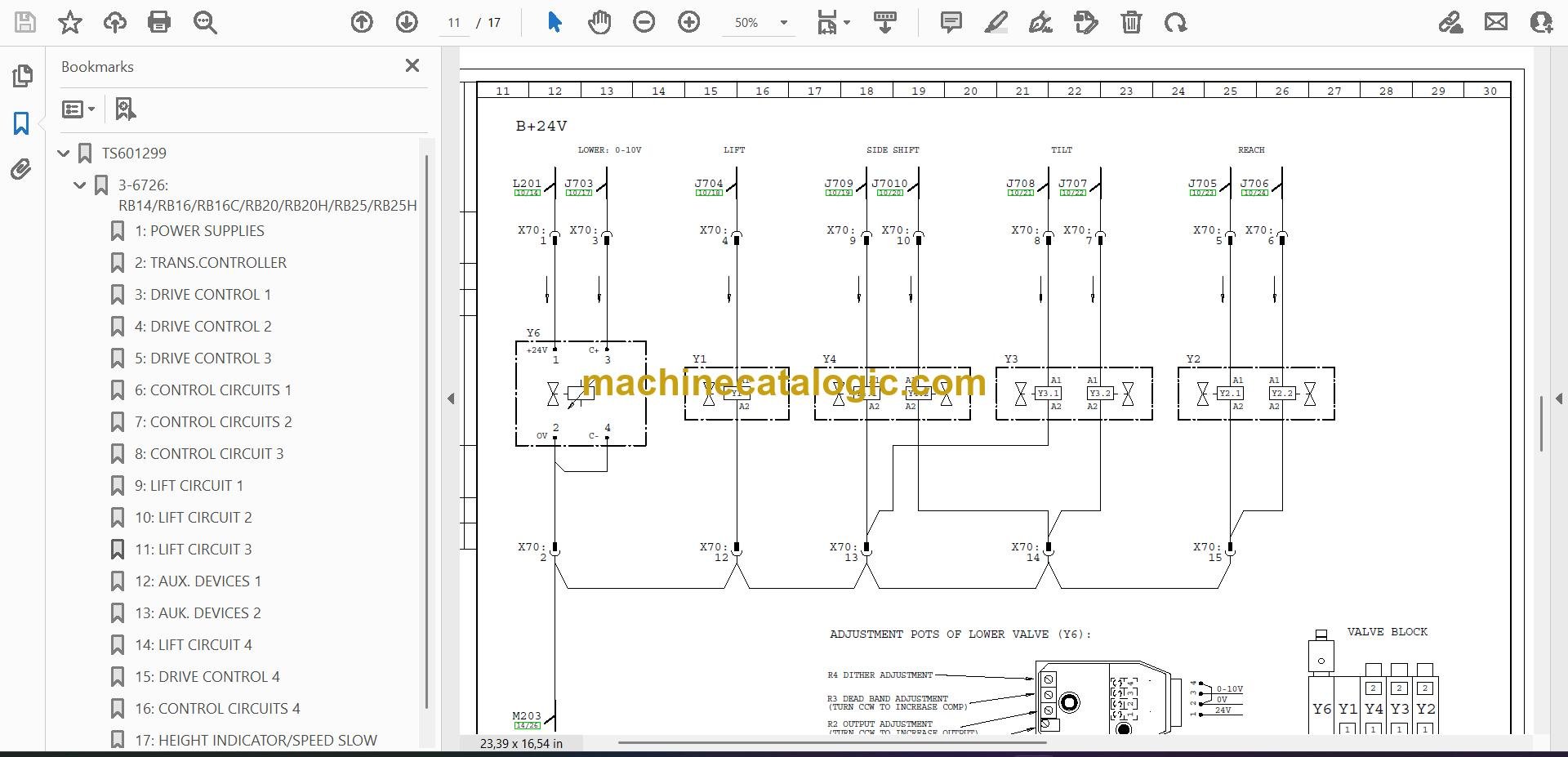Zoom in on the page
Viewport: 1568px width, 757px height.
689,22
